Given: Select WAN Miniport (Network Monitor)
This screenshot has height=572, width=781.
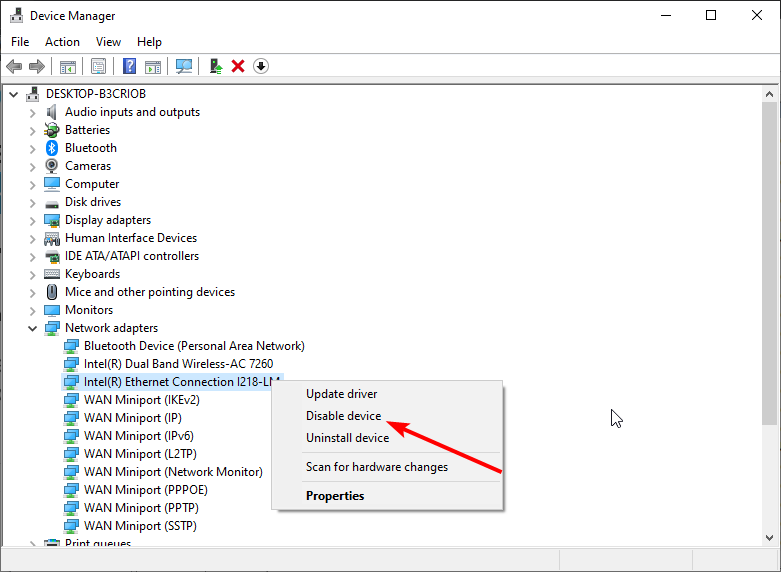Looking at the screenshot, I should [x=173, y=471].
